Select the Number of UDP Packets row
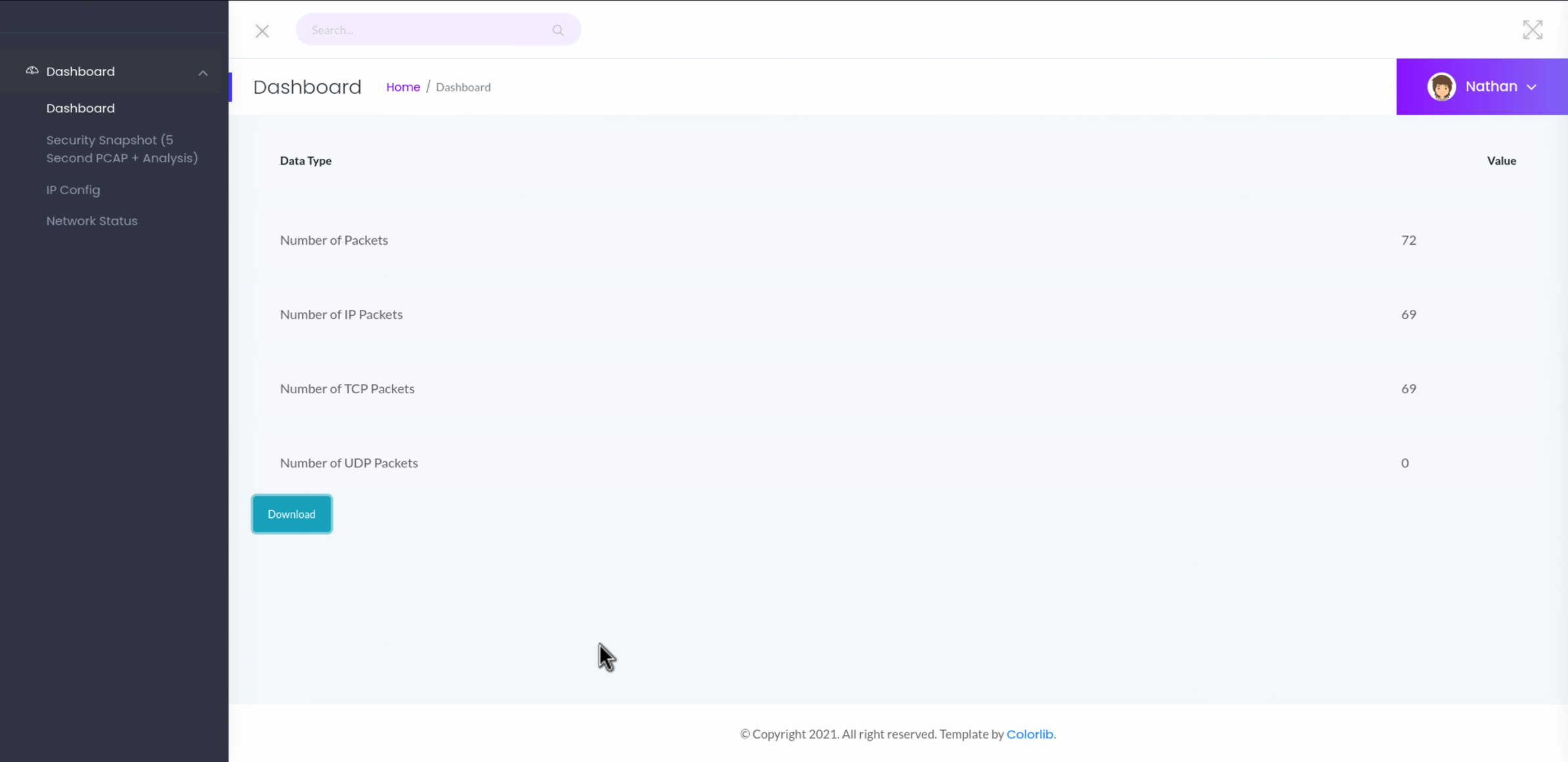The image size is (1568, 762). click(349, 463)
